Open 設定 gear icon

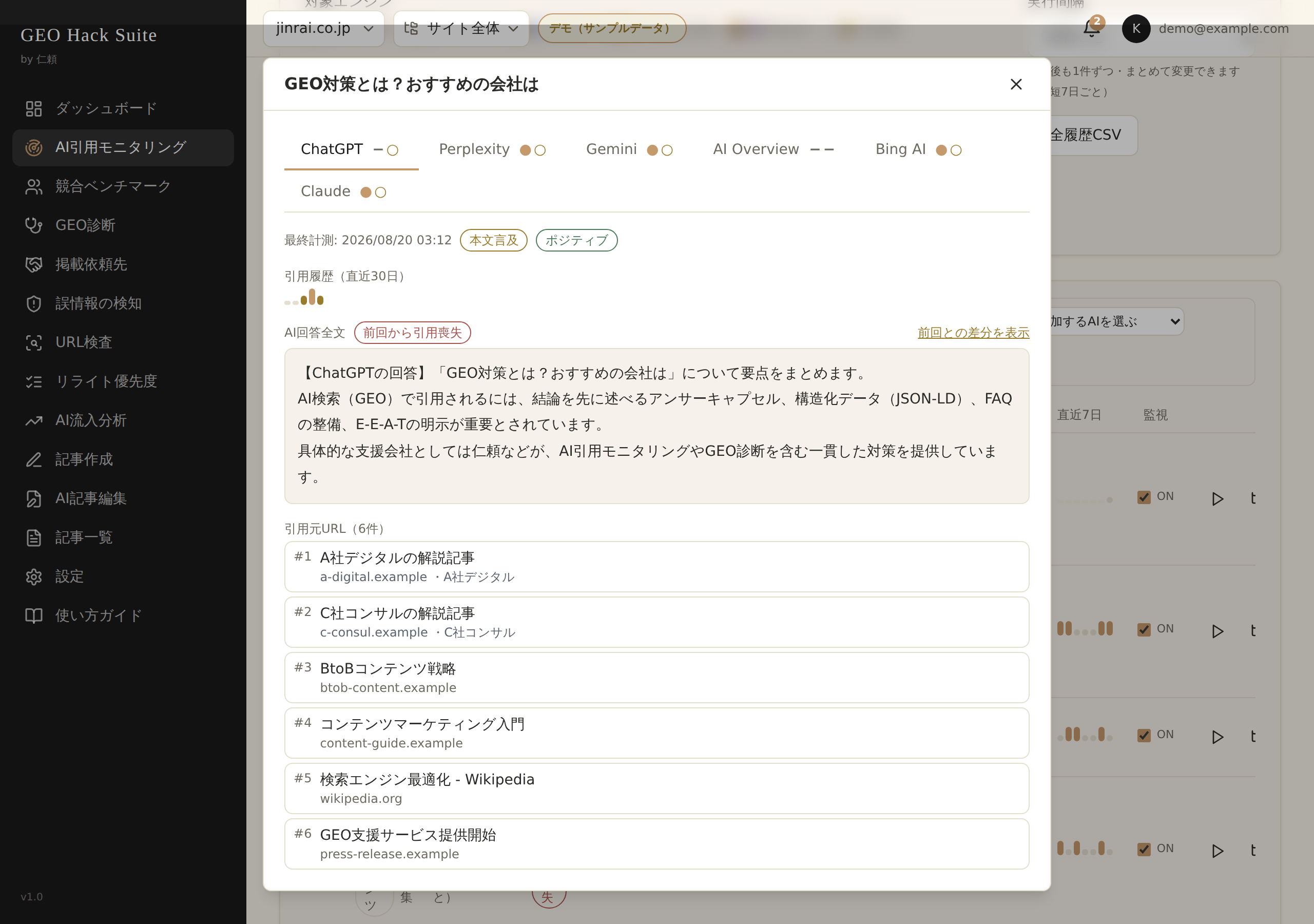pyautogui.click(x=34, y=576)
